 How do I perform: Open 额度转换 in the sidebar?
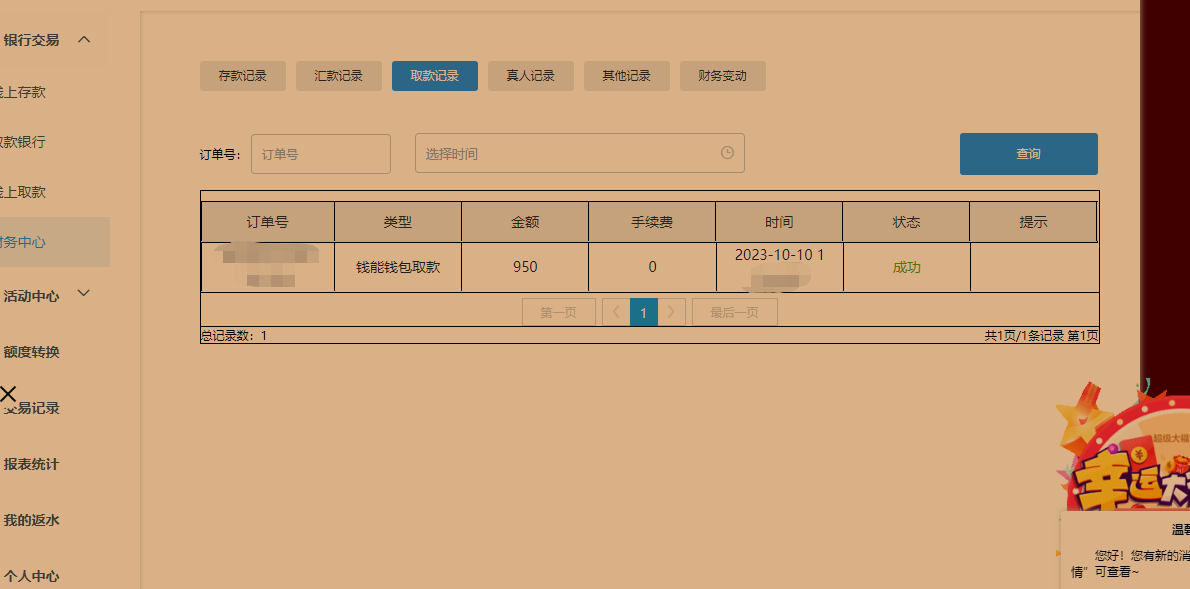click(32, 352)
